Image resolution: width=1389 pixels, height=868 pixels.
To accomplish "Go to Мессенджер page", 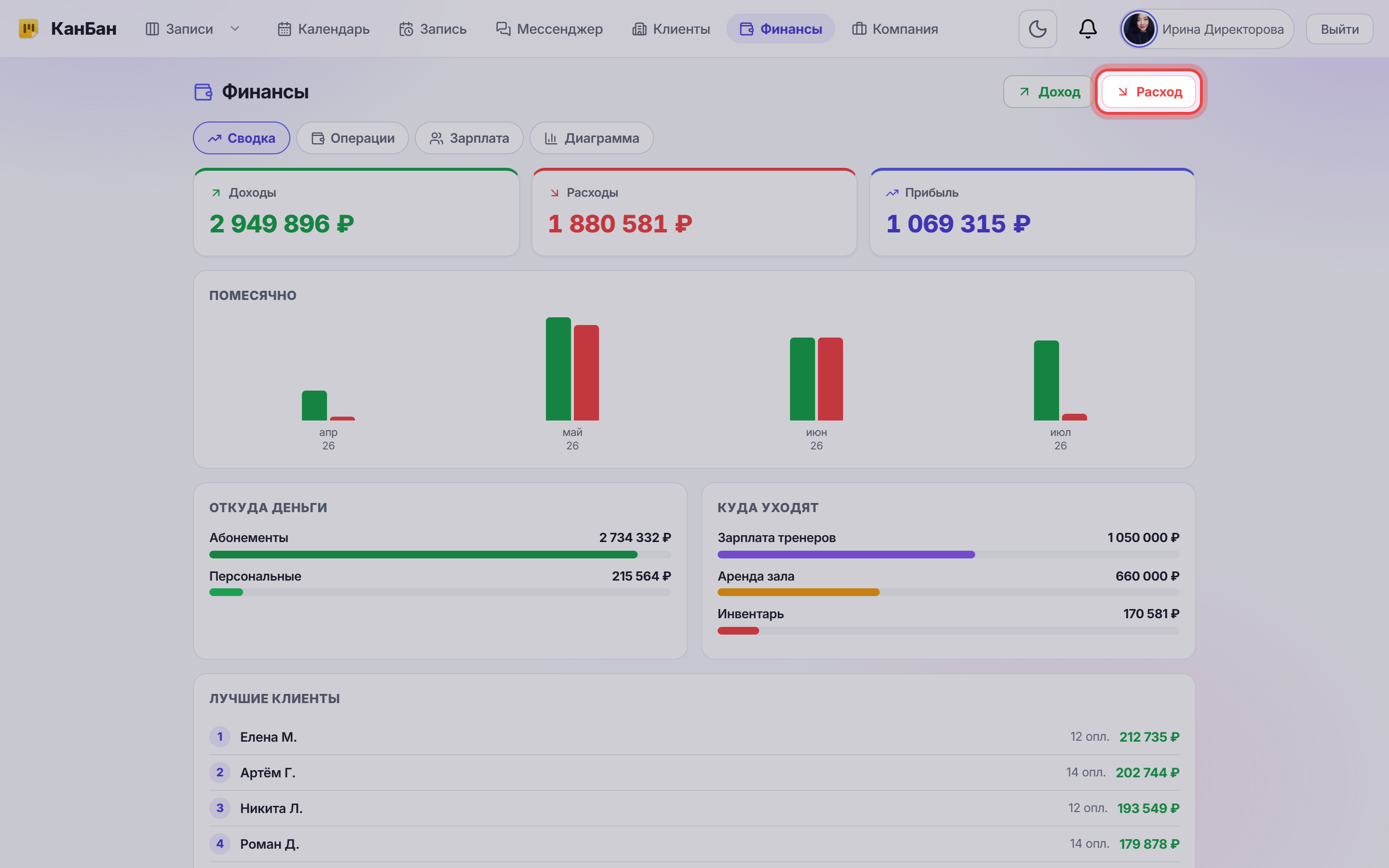I will pos(549,29).
